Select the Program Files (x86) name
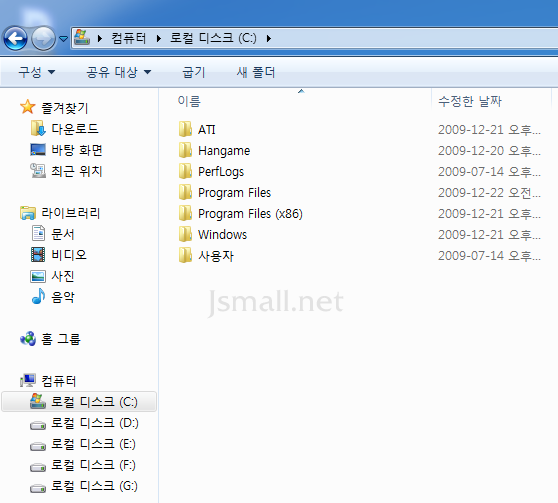558x503 pixels. coord(251,214)
